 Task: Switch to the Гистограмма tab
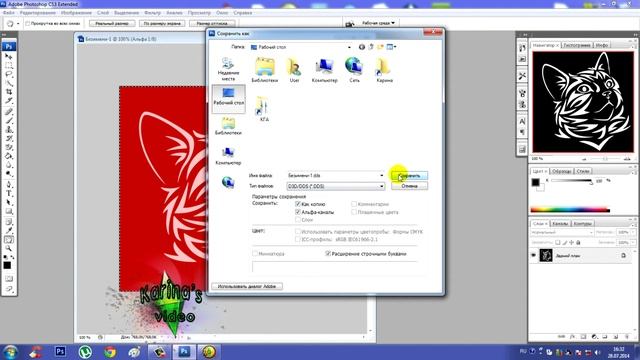[577, 45]
